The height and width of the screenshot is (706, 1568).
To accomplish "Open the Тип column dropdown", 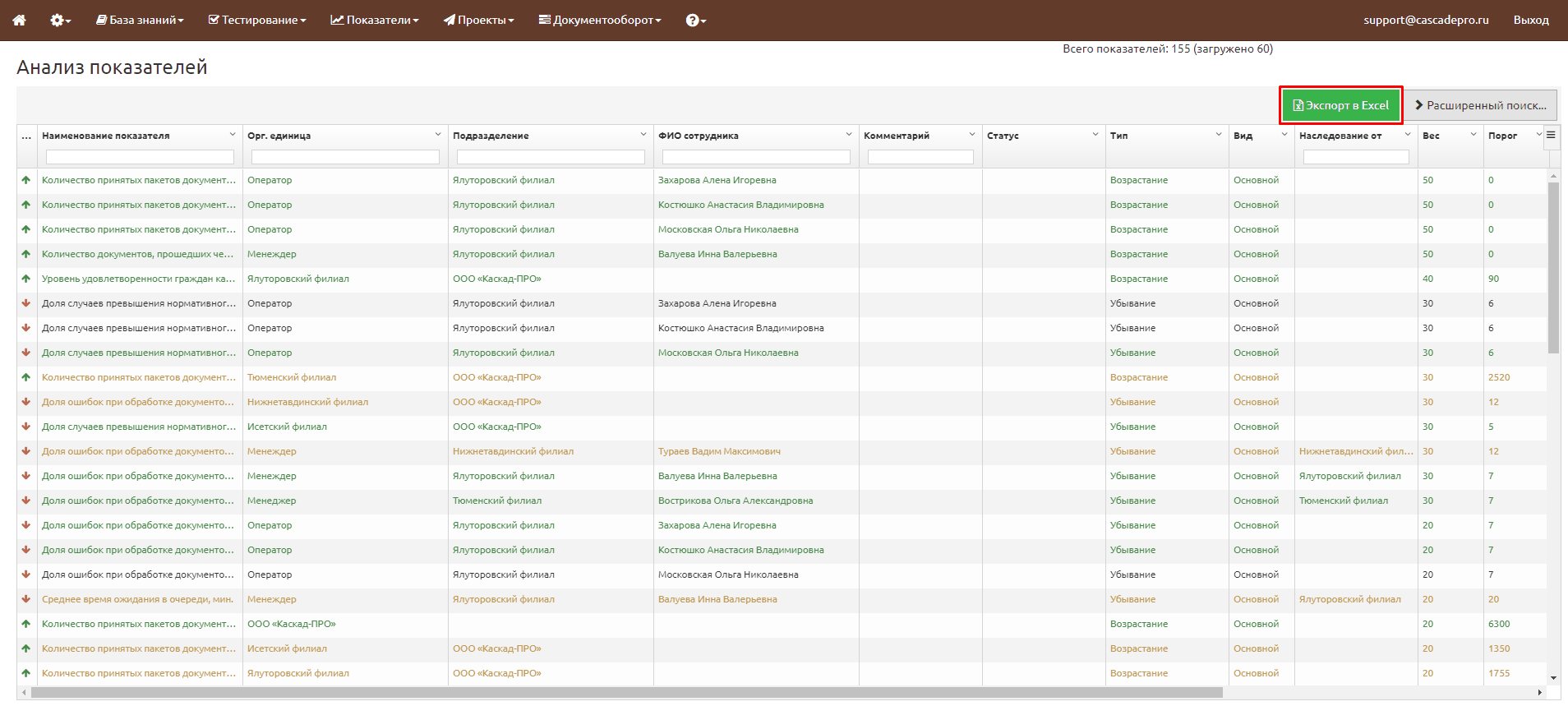I will (1219, 135).
